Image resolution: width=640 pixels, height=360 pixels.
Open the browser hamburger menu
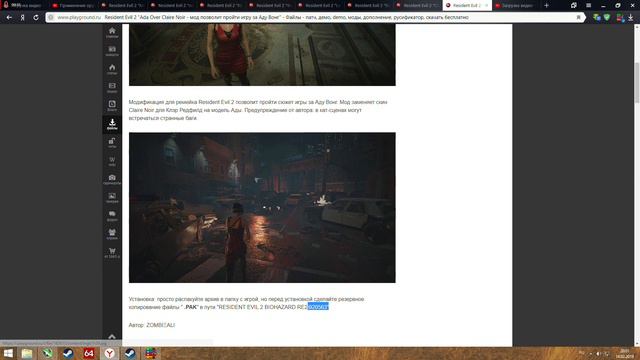click(x=589, y=5)
